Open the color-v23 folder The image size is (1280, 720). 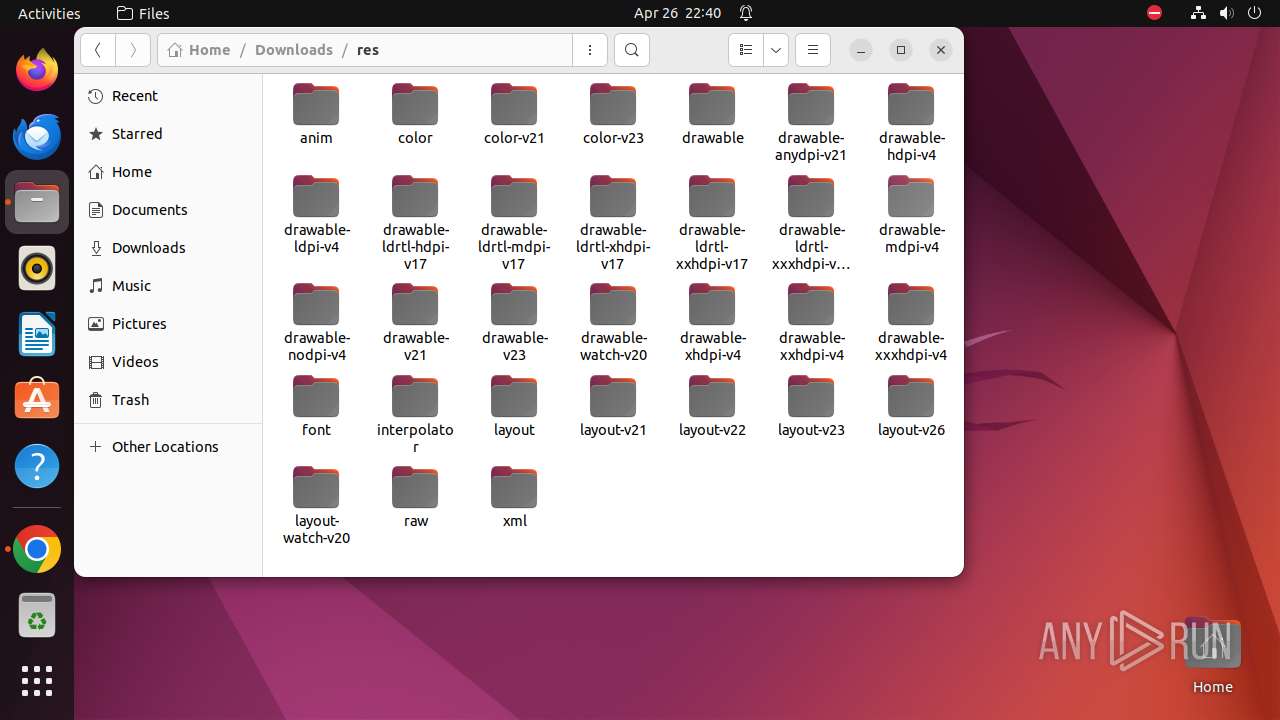(613, 115)
